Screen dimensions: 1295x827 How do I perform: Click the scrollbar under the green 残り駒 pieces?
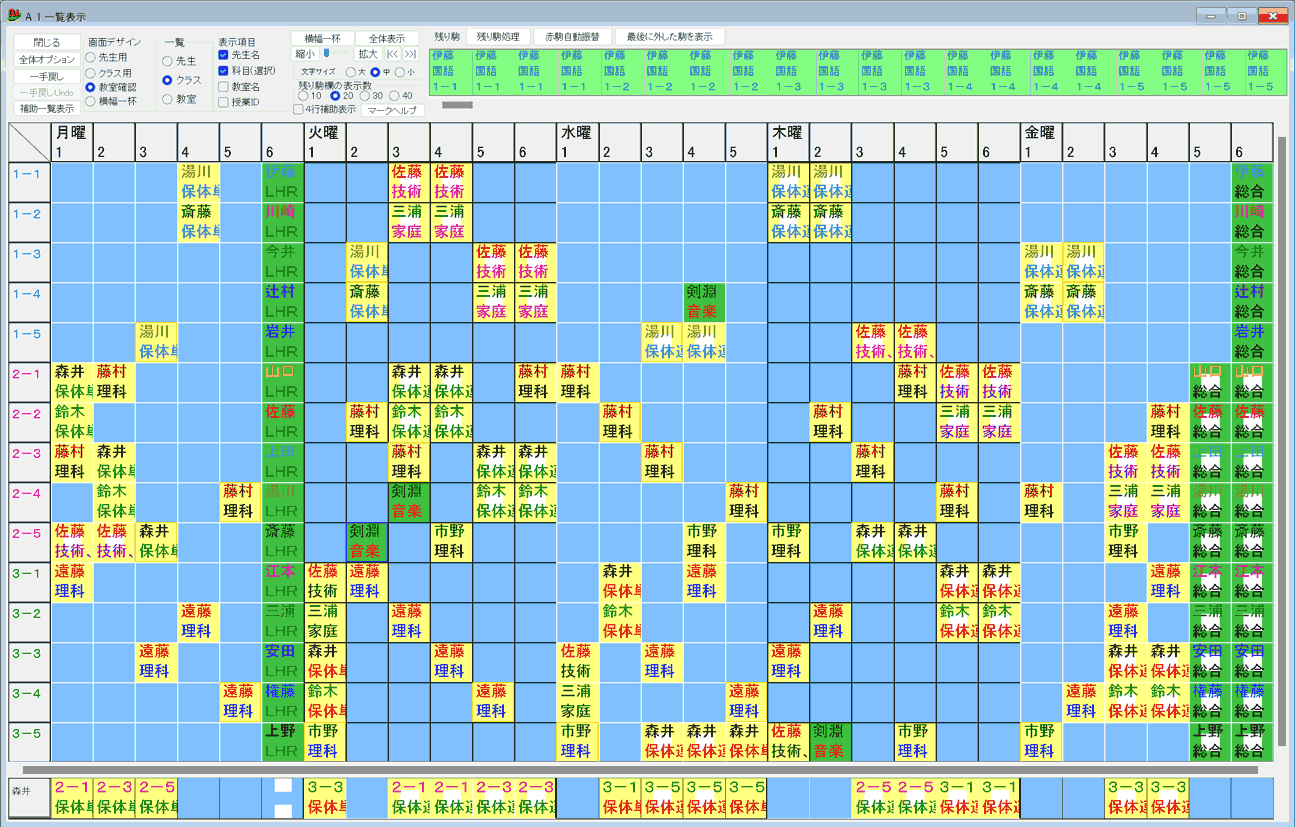coord(458,104)
